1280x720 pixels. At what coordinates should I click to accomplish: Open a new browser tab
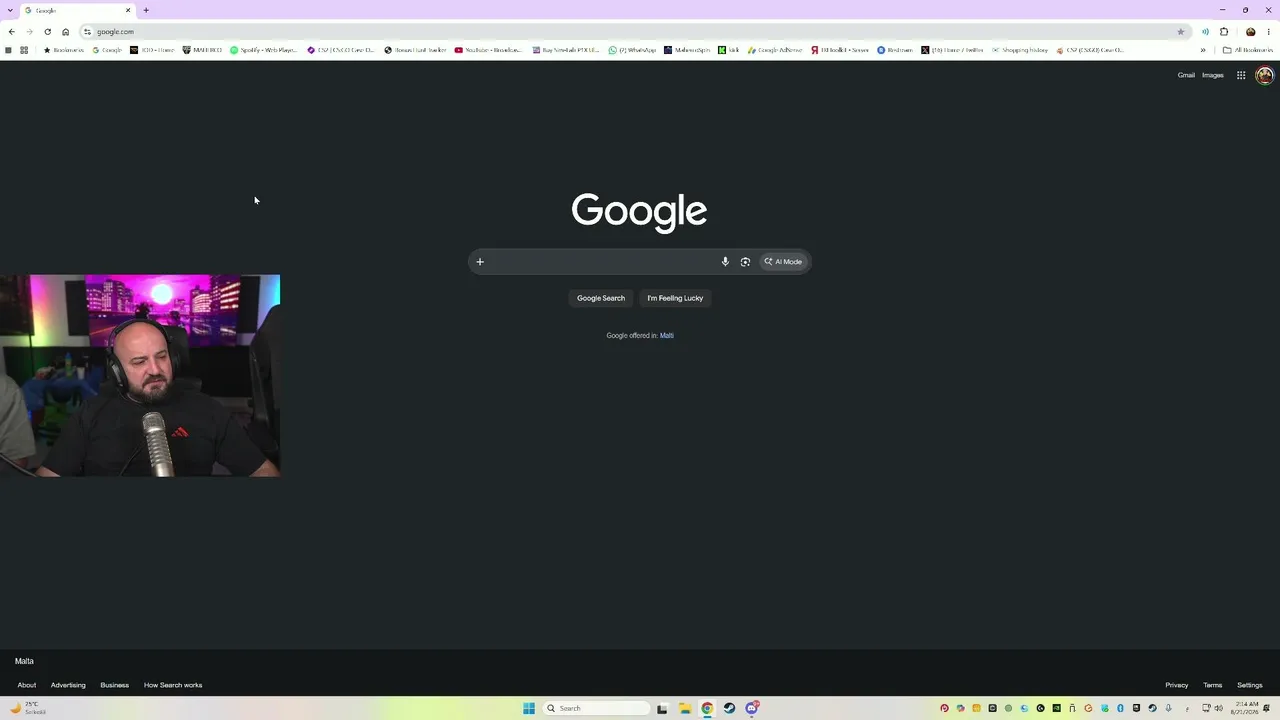click(x=146, y=10)
